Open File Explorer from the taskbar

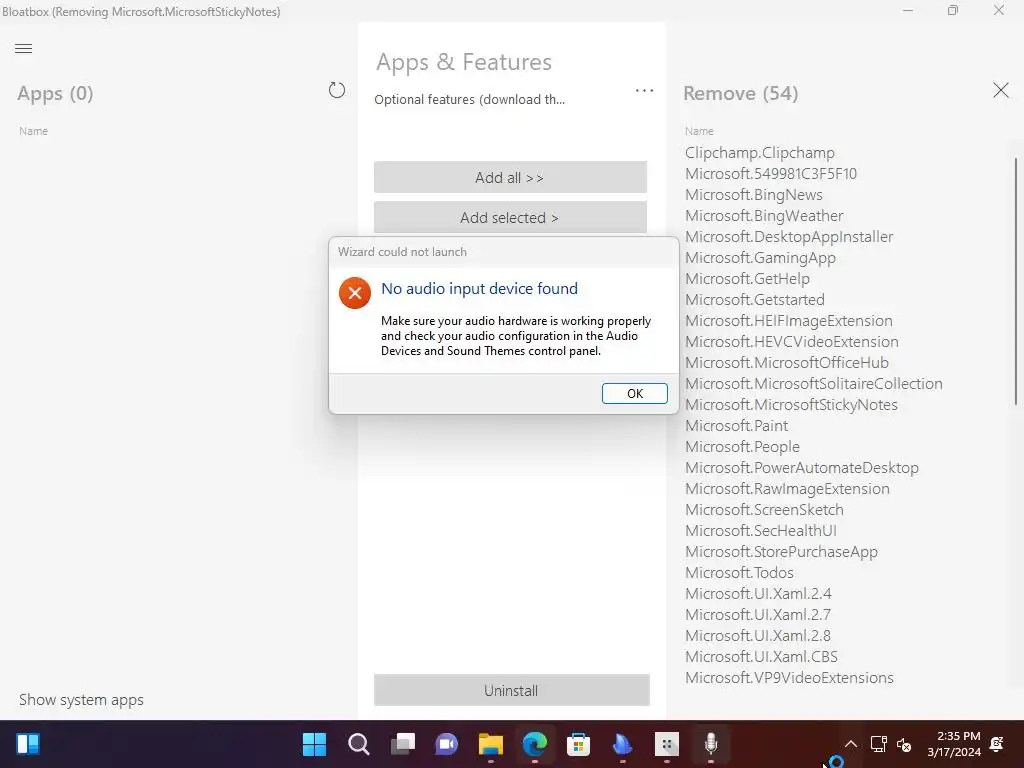490,744
